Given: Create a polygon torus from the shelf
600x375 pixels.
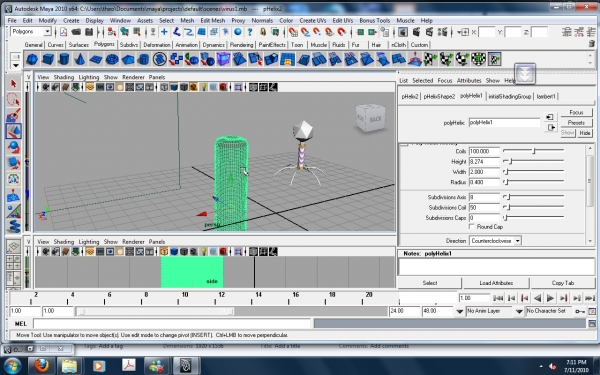Looking at the screenshot, I should pos(112,59).
